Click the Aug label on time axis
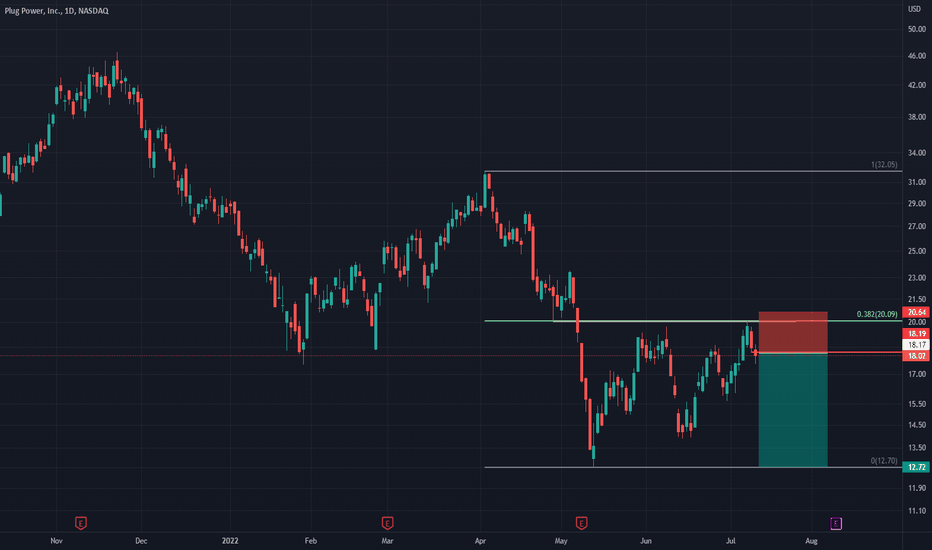932x550 pixels. click(811, 540)
